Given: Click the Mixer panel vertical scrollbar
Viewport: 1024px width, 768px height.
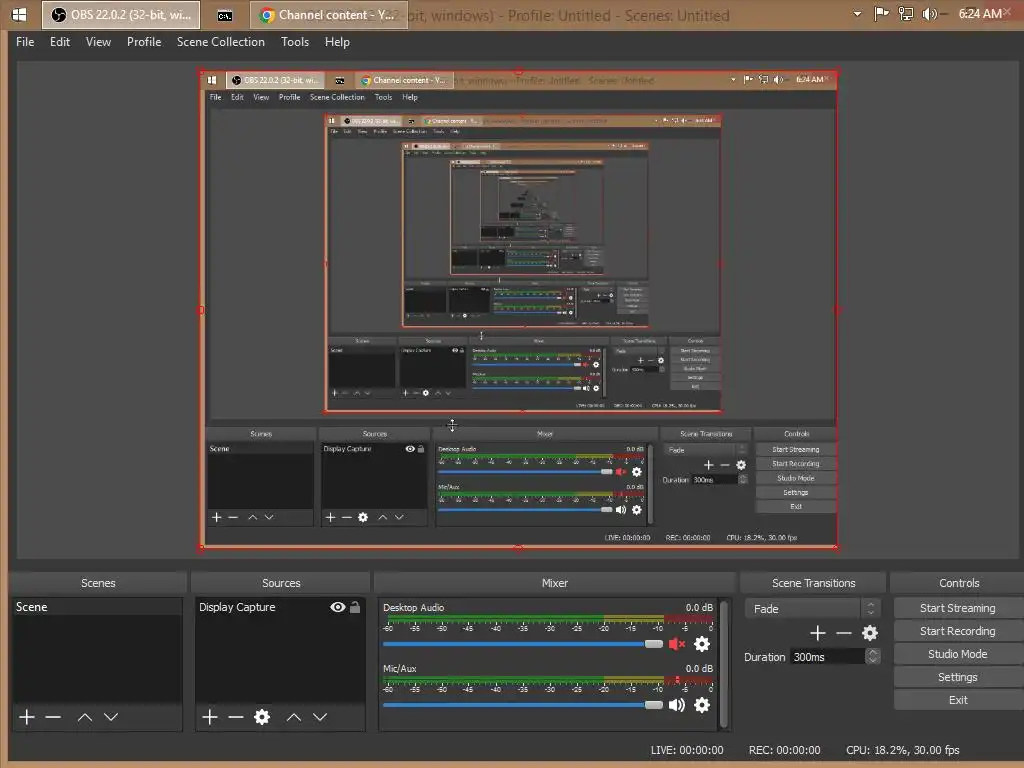Looking at the screenshot, I should [724, 663].
